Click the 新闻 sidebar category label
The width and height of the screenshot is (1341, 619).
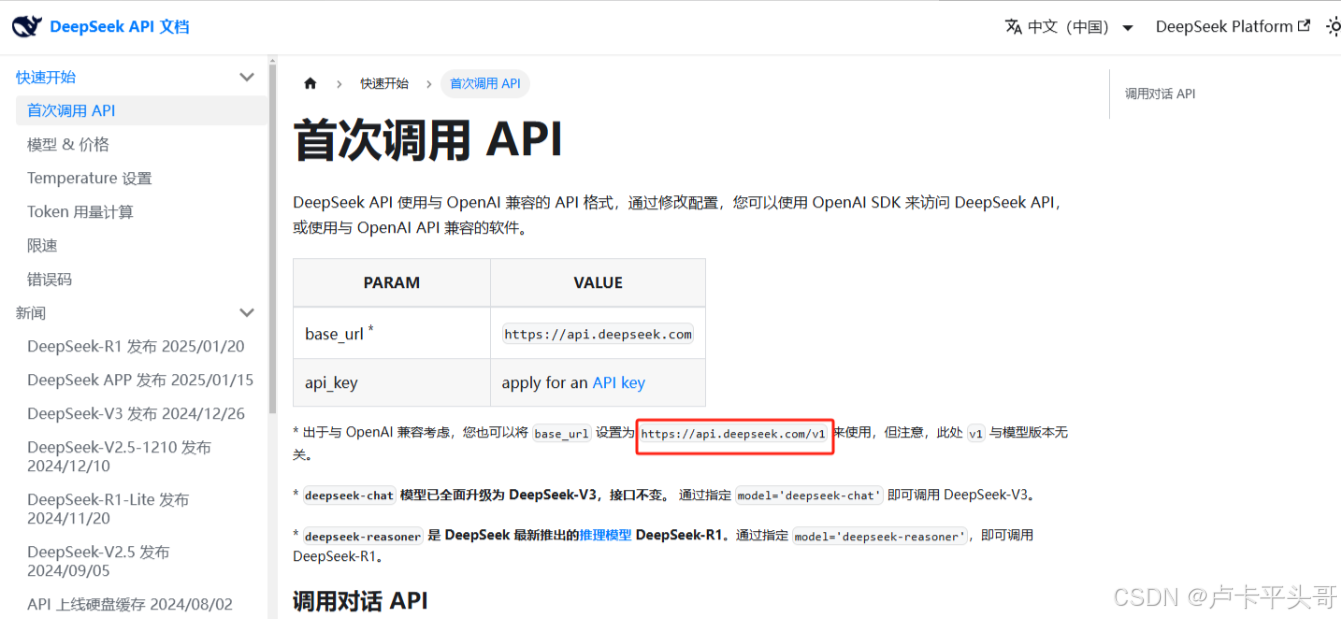[31, 313]
